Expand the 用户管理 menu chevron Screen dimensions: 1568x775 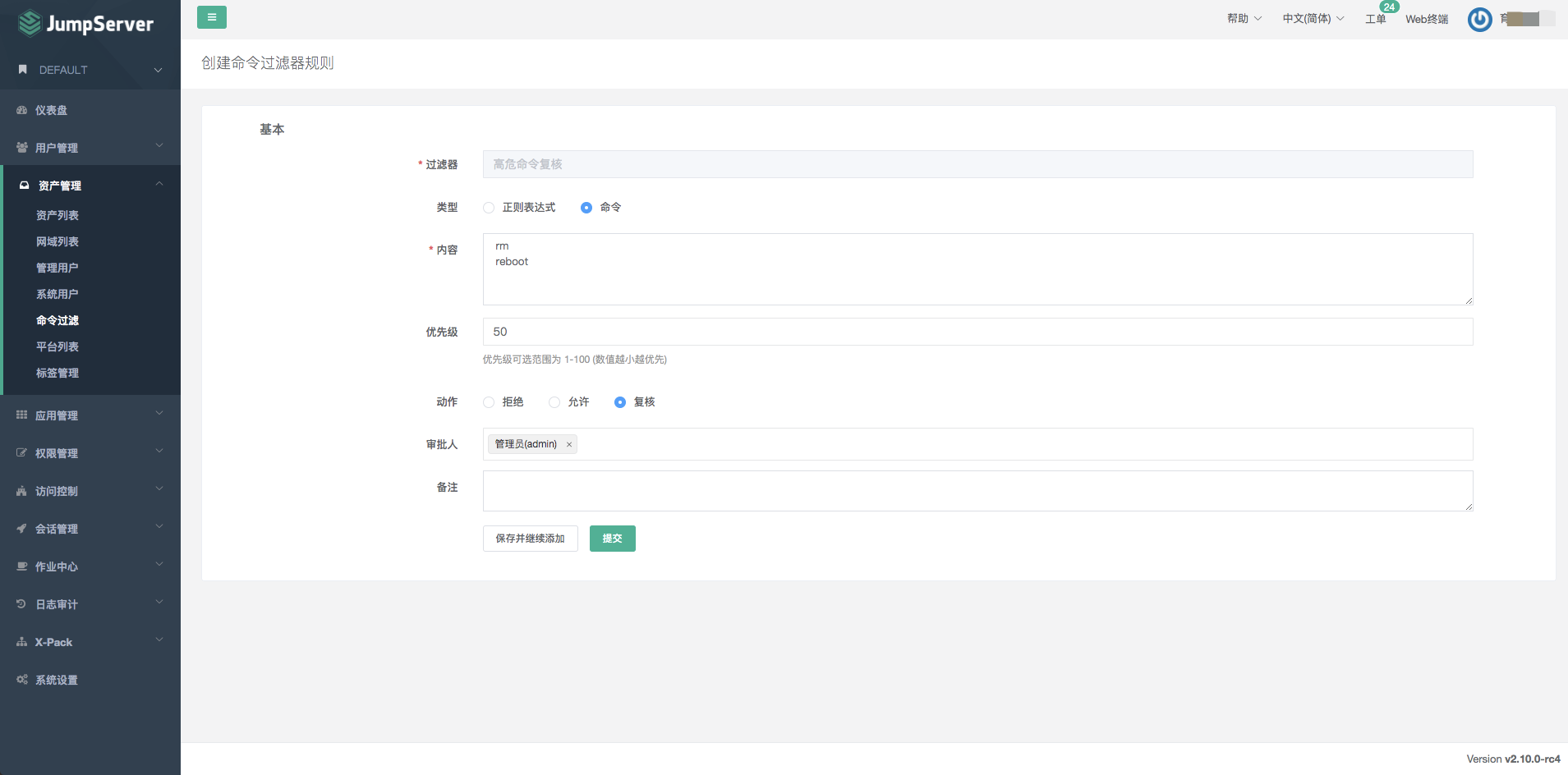pos(159,146)
